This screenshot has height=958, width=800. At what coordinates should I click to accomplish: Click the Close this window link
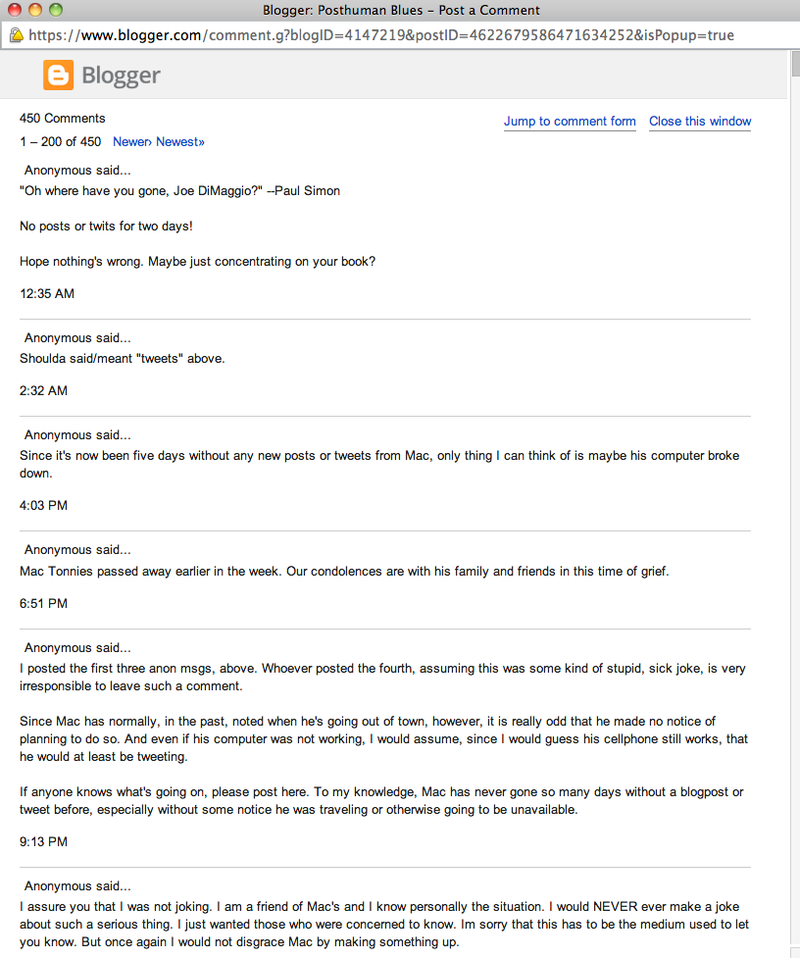(700, 121)
